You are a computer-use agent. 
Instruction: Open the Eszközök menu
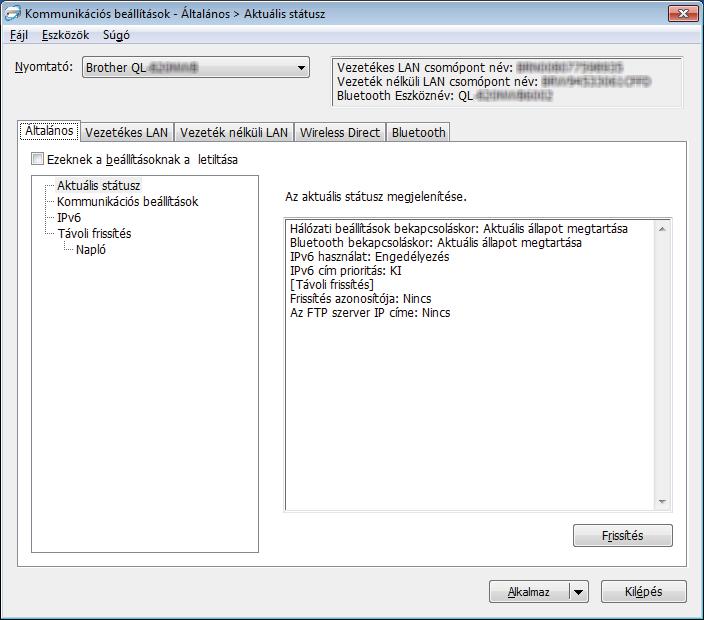[66, 35]
